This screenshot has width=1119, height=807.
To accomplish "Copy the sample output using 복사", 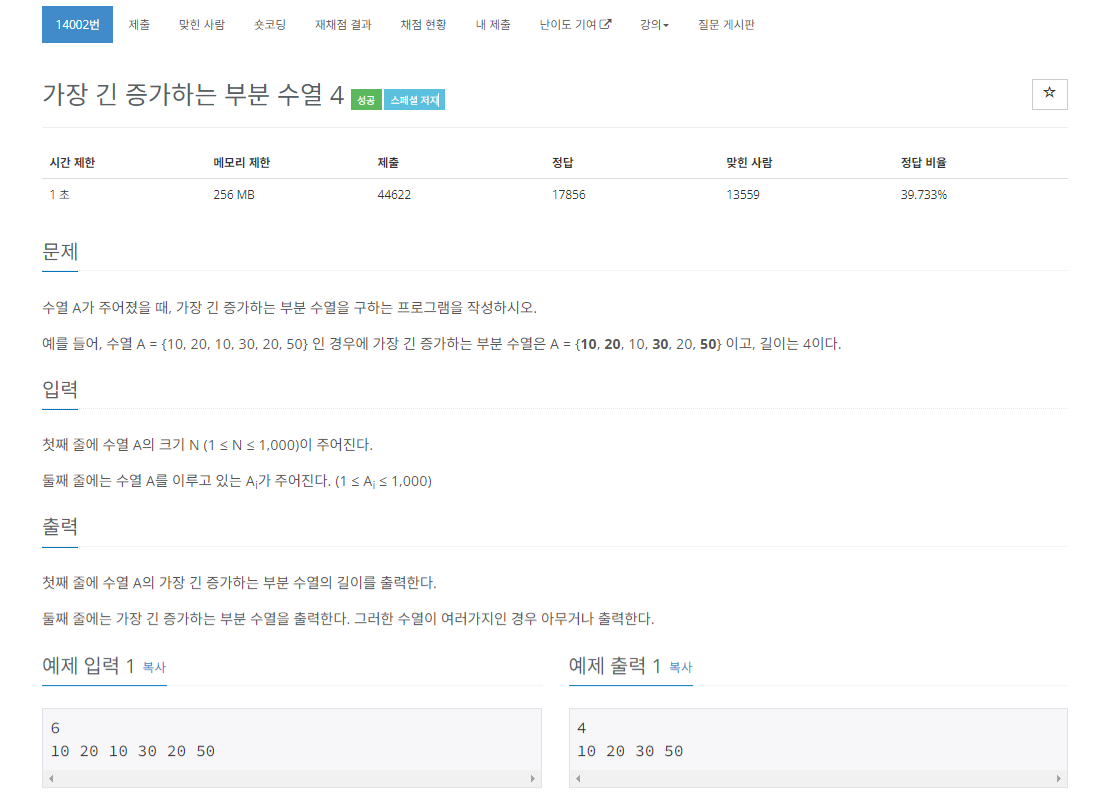I will coord(681,667).
